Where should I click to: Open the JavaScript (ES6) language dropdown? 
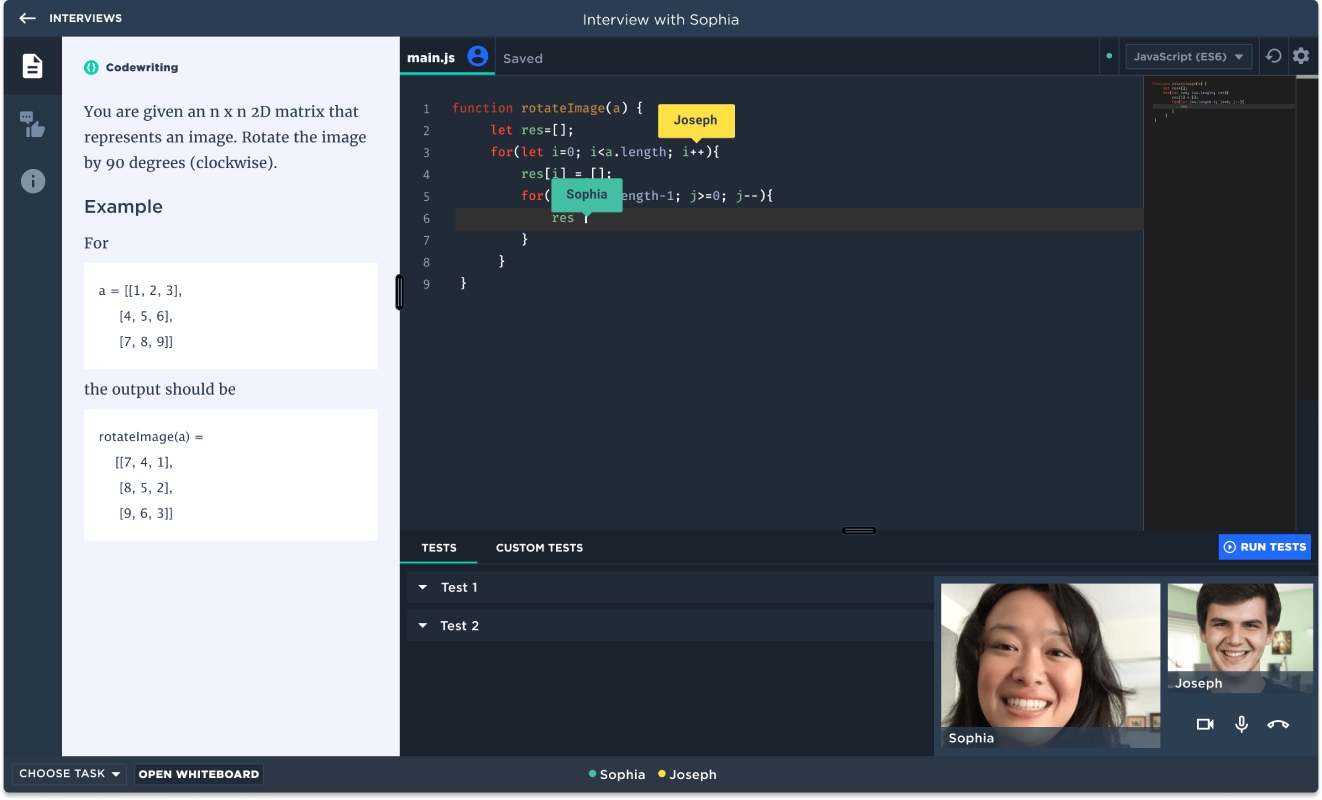click(1189, 57)
